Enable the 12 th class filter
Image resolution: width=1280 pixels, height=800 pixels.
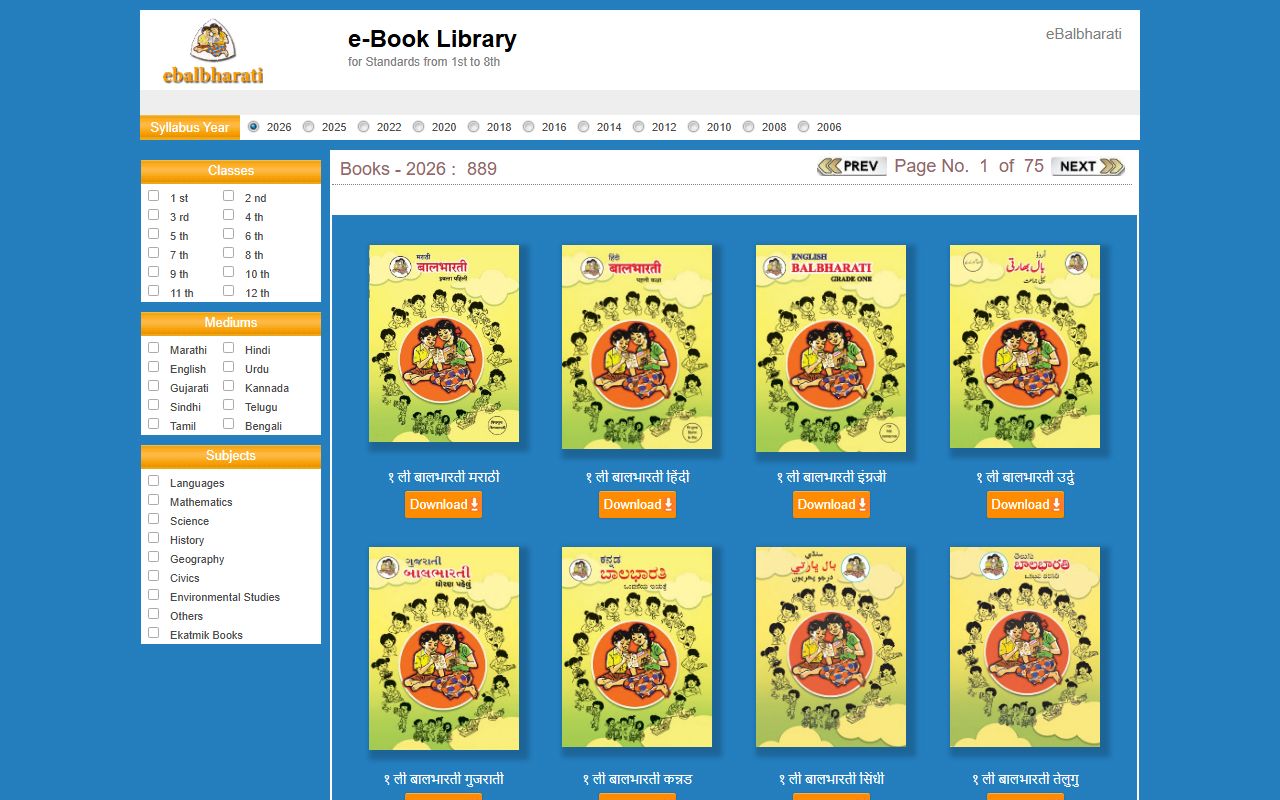click(229, 291)
